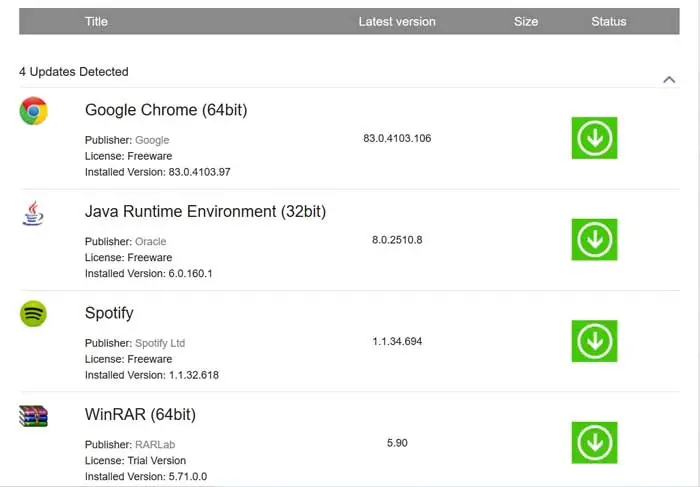Sort by the Status column header
This screenshot has width=700, height=487.
pos(608,21)
